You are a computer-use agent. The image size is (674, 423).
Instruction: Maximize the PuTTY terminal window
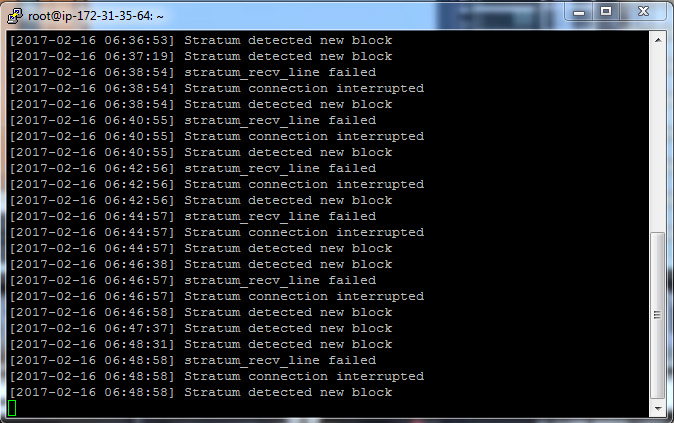tap(606, 11)
